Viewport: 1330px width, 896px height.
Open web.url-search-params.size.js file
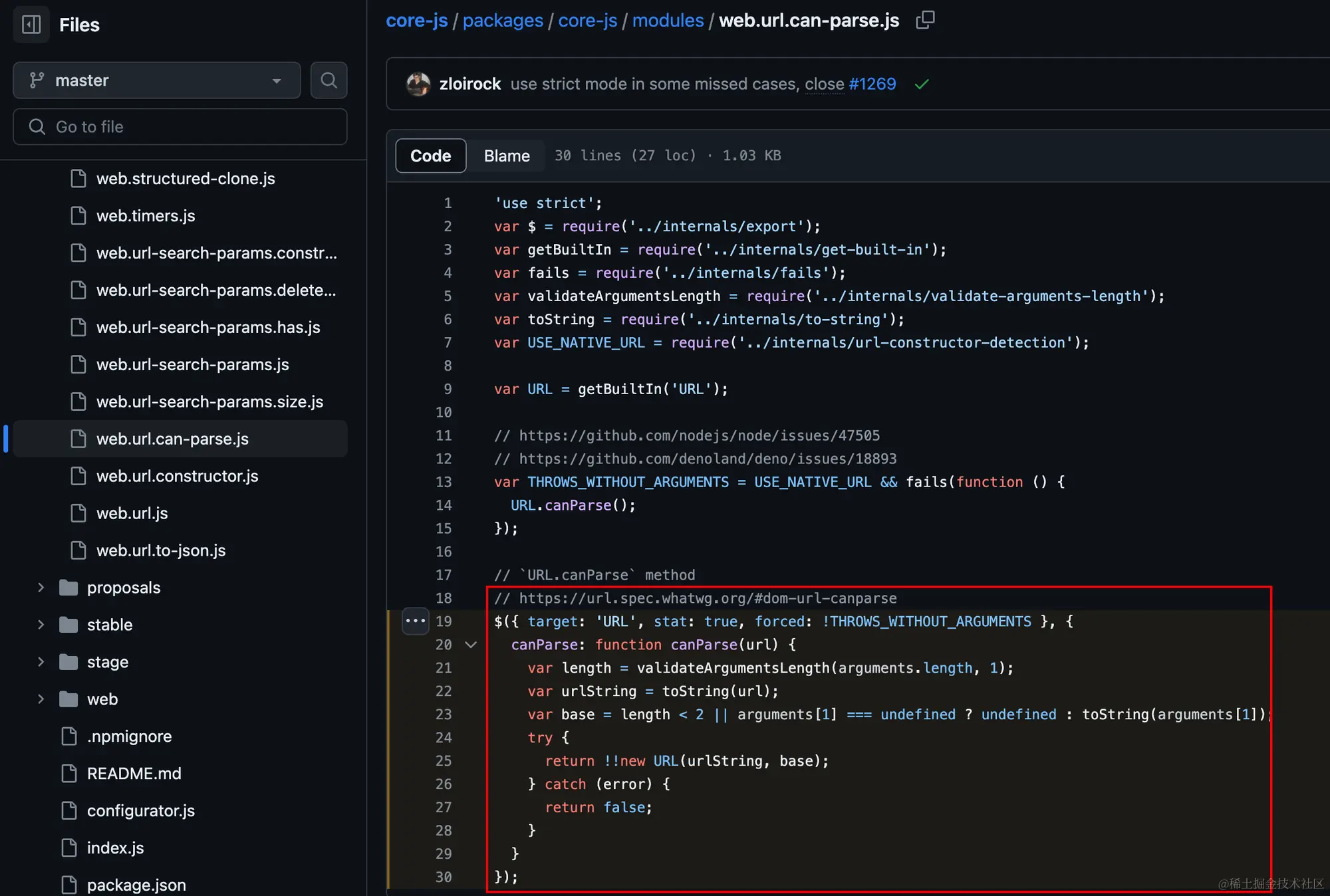pyautogui.click(x=209, y=401)
